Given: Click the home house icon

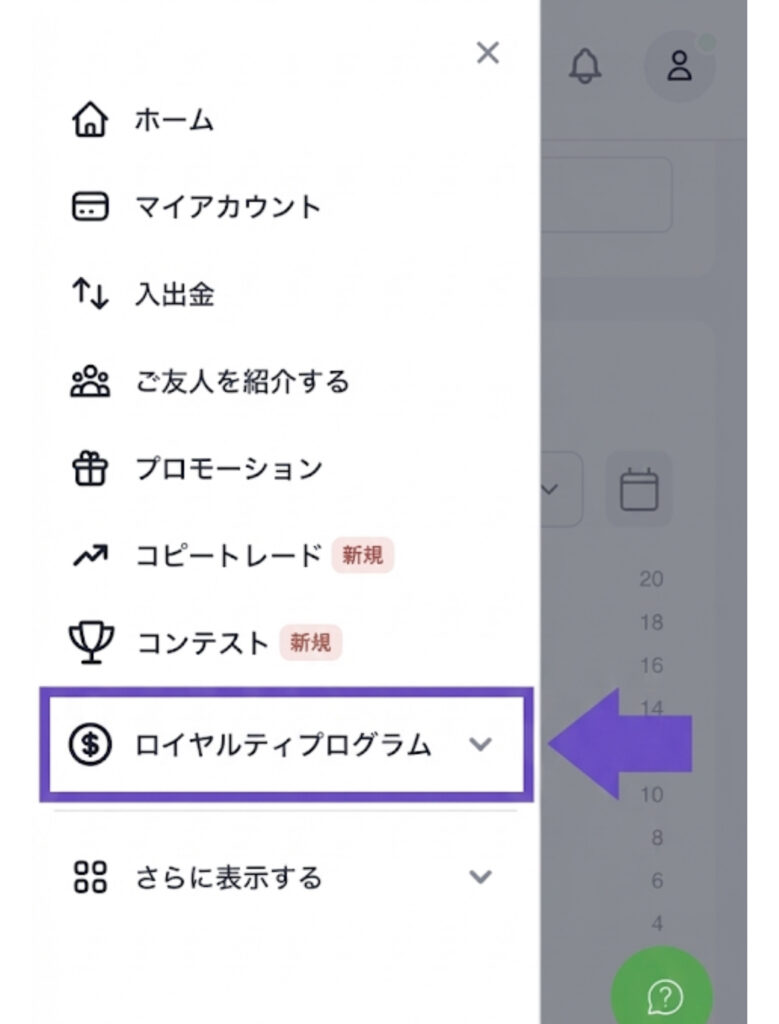Looking at the screenshot, I should 91,121.
